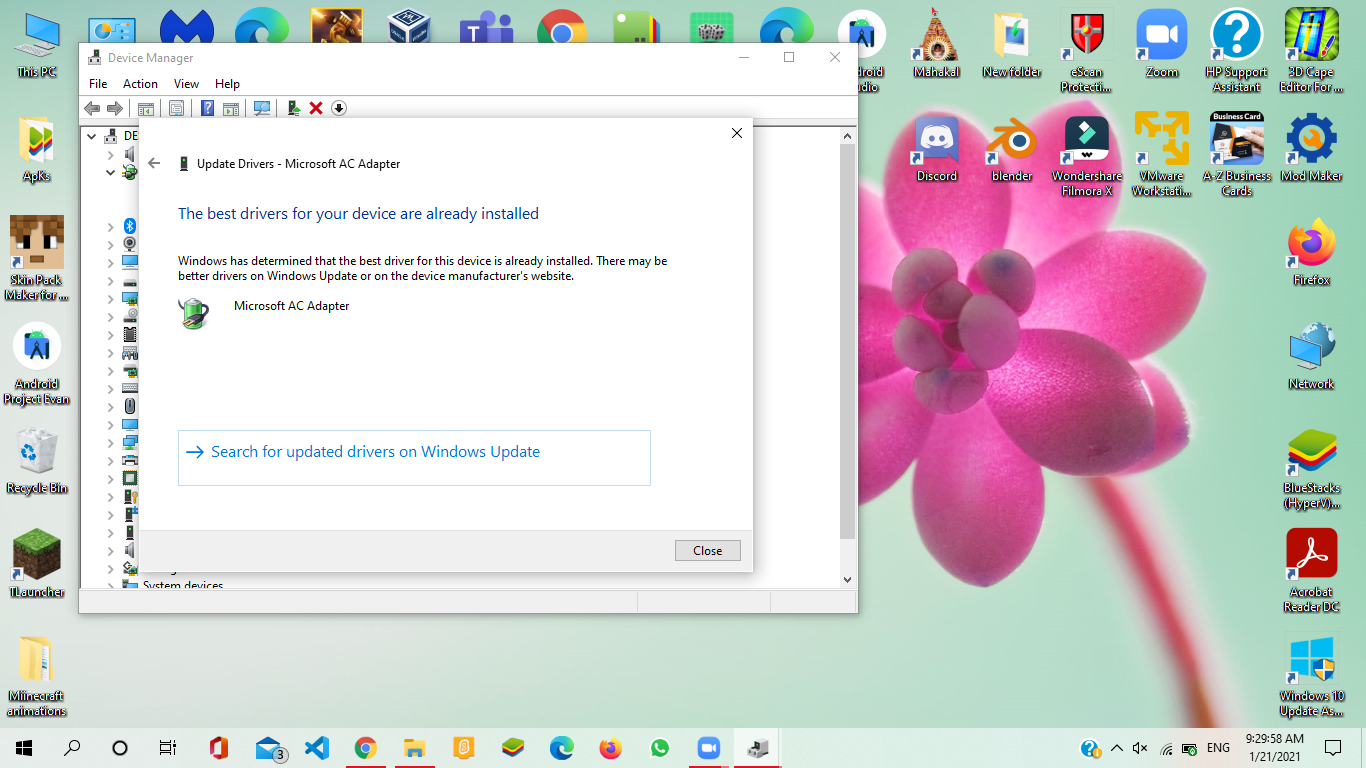Image resolution: width=1366 pixels, height=768 pixels.
Task: Open Google Chrome from the taskbar
Action: 365,748
